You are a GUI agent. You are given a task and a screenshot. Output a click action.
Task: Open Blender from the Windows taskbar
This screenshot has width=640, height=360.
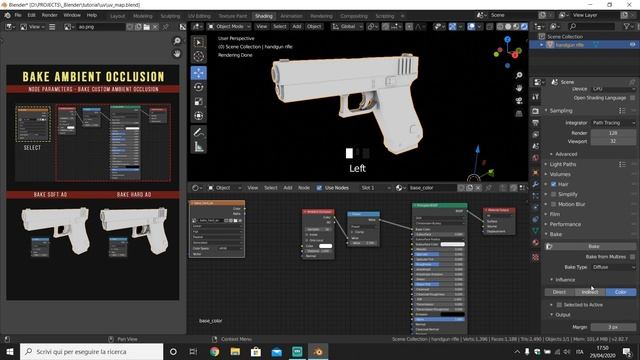[318, 351]
